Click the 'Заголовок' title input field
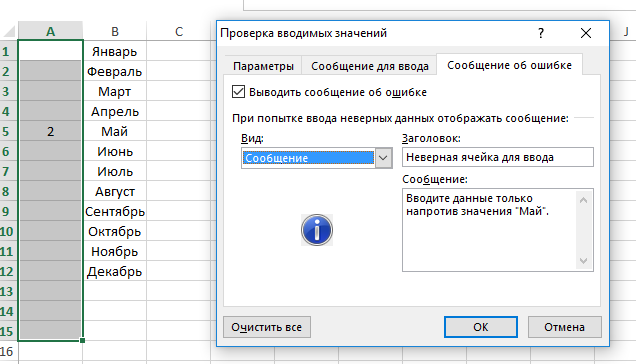Screen dimensions: 636x364 498,157
